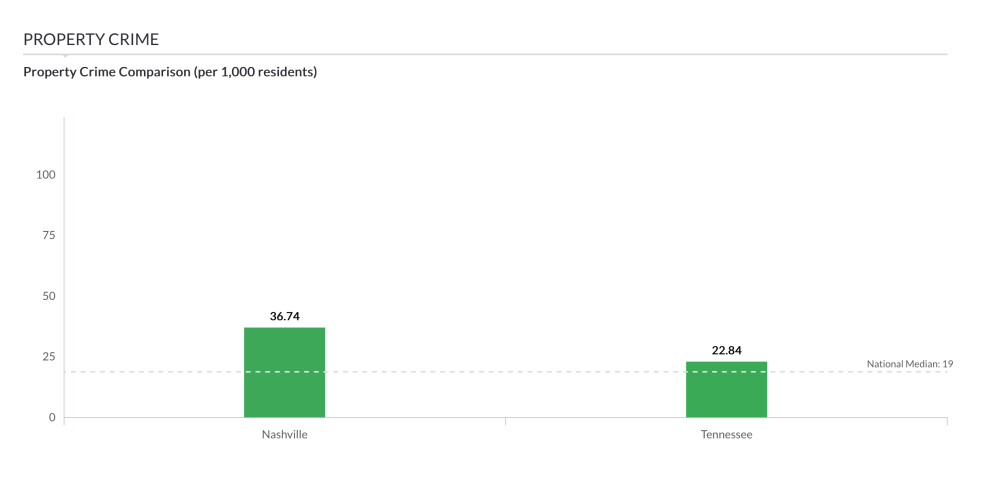
Task: Click the Nashville x-axis label
Action: click(285, 435)
